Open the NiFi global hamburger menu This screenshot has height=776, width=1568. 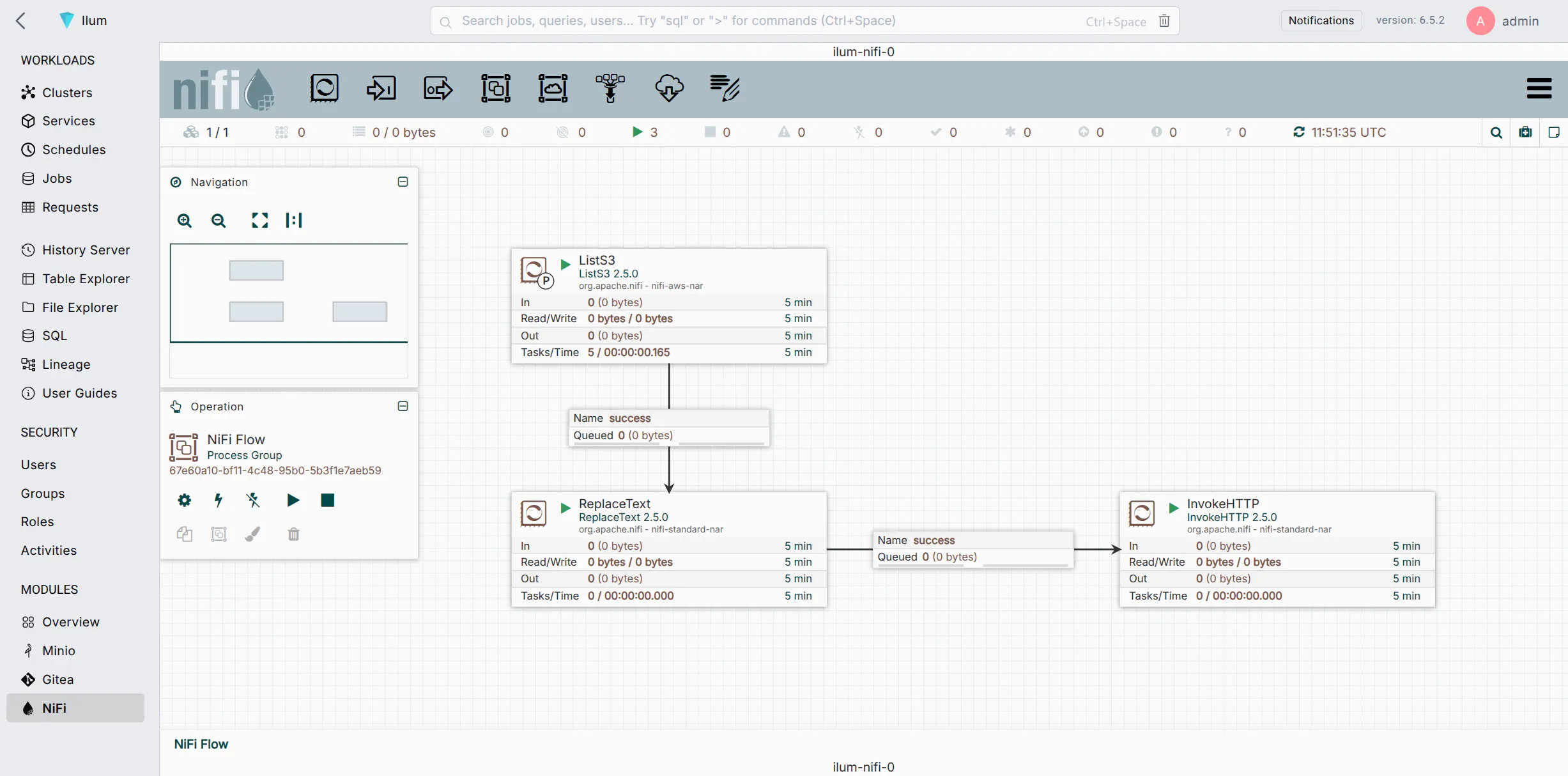tap(1539, 88)
